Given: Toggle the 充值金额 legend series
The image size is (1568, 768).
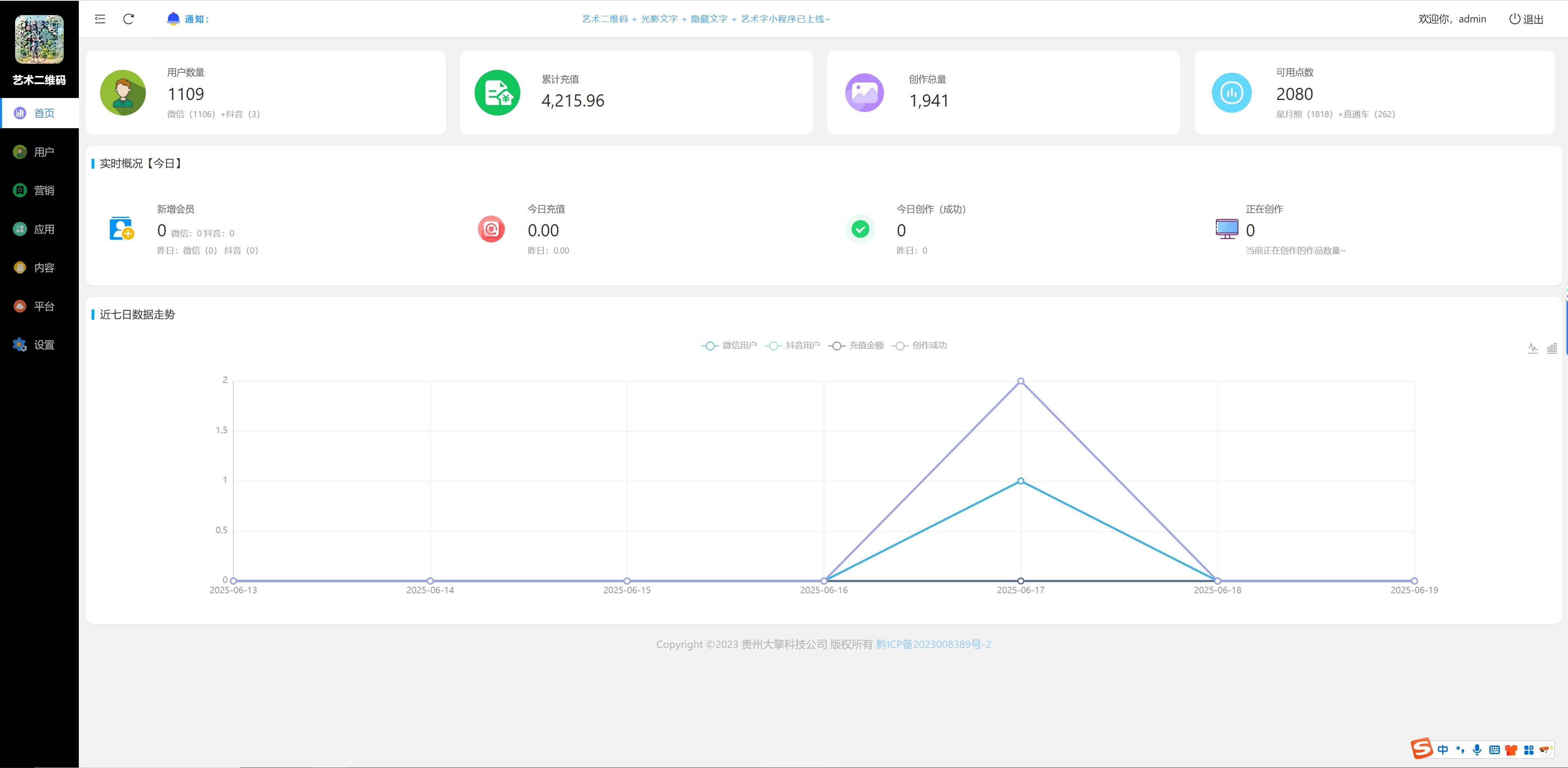Looking at the screenshot, I should [856, 346].
